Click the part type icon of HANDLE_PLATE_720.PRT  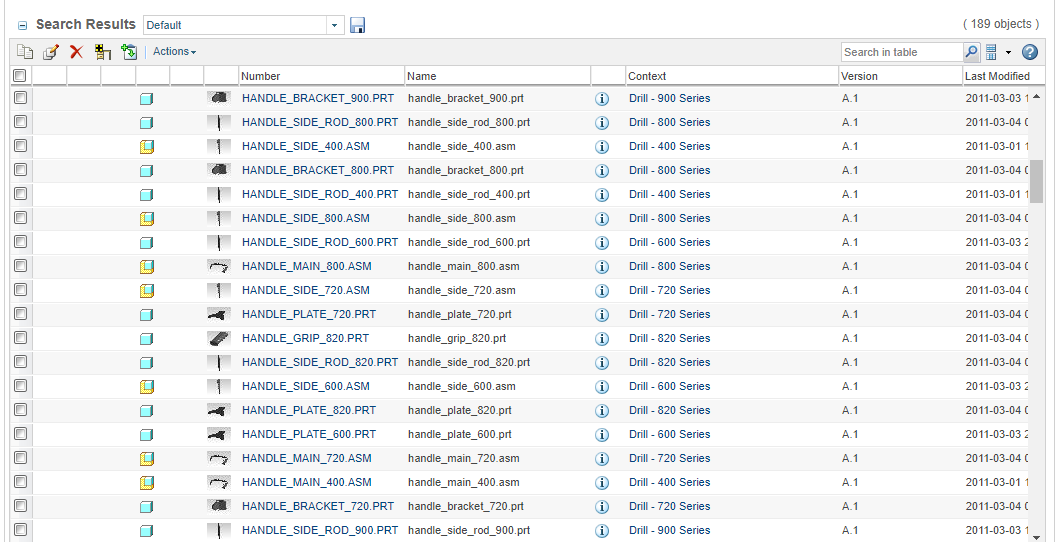coord(146,315)
